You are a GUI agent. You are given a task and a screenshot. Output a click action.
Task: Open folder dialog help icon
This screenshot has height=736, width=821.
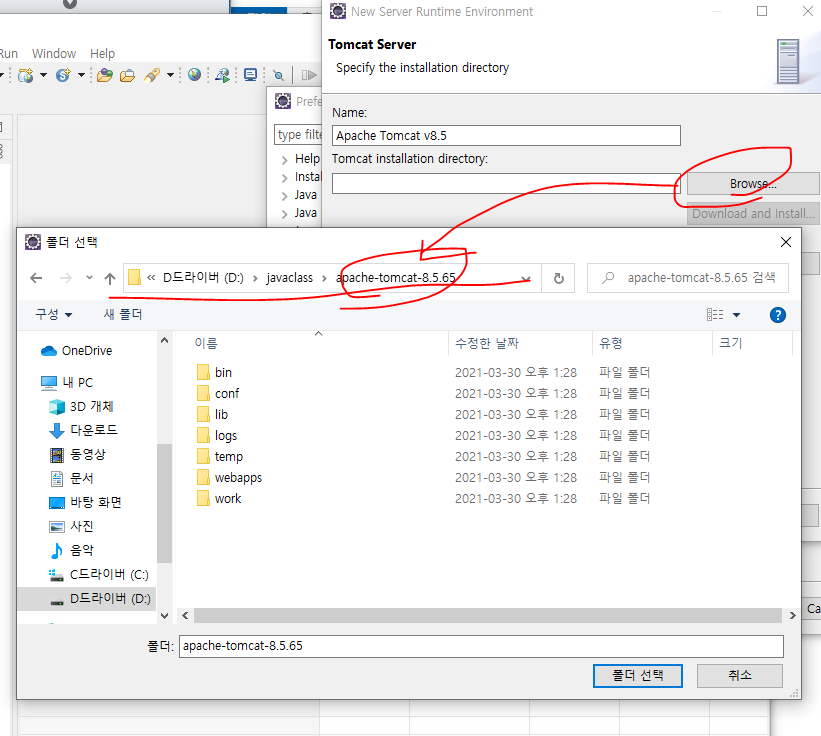tap(778, 315)
